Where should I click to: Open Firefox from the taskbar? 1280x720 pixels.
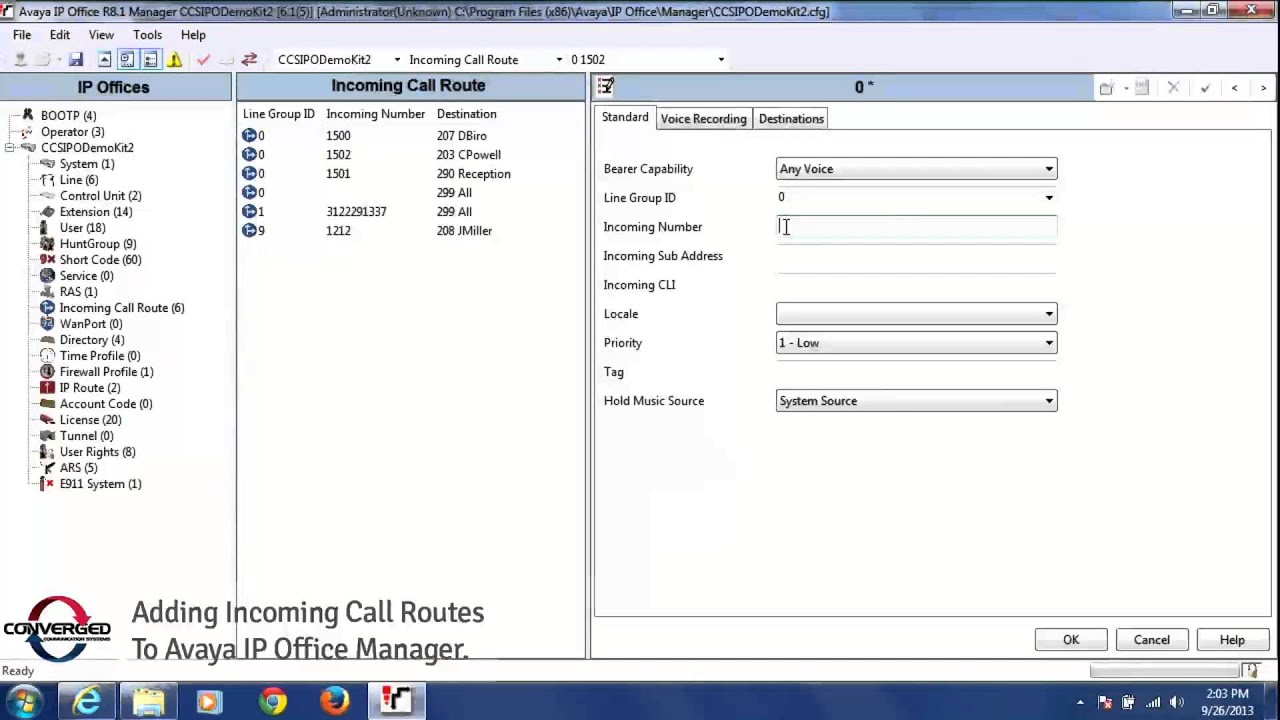click(335, 700)
